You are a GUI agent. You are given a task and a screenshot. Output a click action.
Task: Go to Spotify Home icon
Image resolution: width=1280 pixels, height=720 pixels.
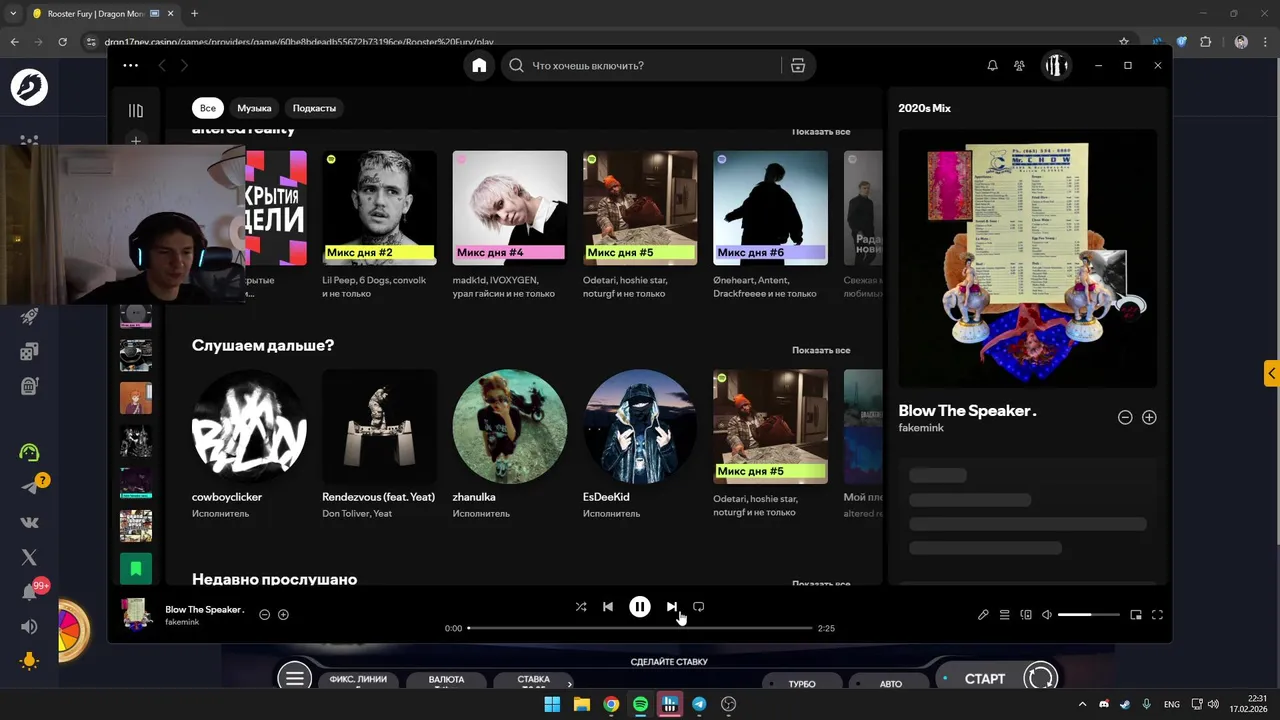479,65
